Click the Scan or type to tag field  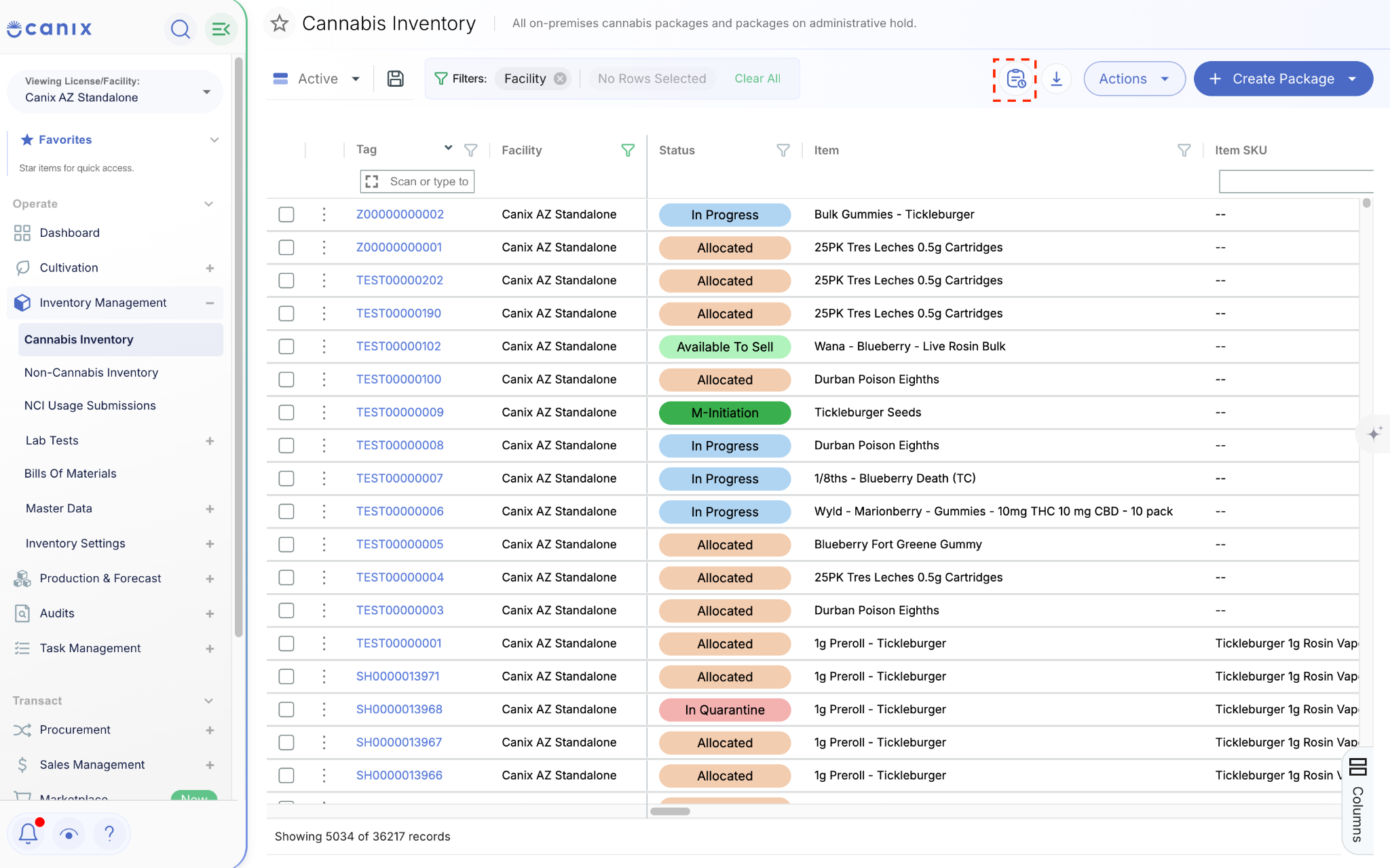tap(417, 181)
